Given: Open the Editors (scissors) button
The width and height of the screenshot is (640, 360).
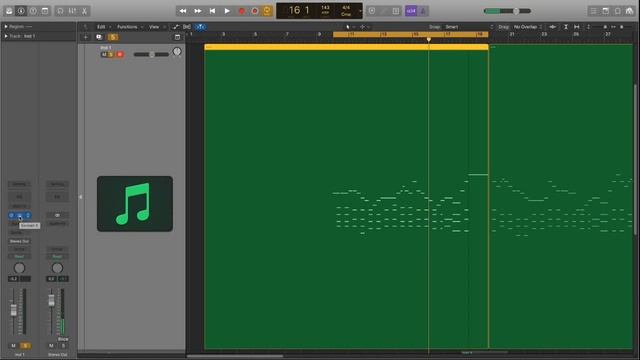Looking at the screenshot, I should pyautogui.click(x=84, y=11).
